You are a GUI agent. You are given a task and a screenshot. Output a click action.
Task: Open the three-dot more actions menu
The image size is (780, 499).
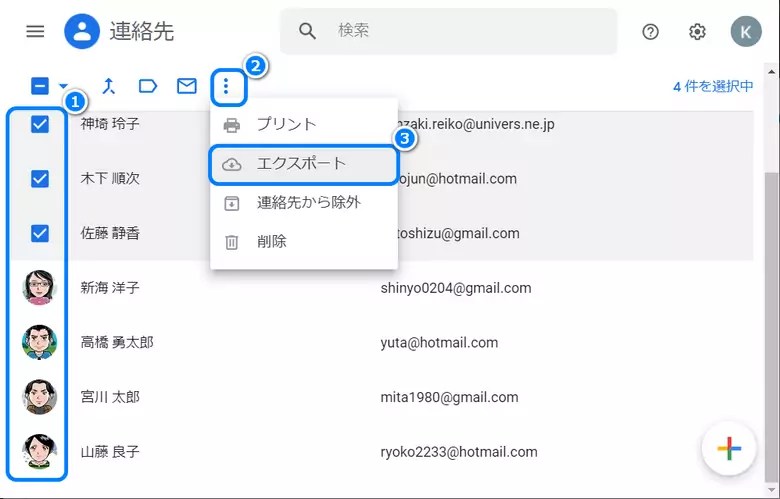click(x=226, y=87)
